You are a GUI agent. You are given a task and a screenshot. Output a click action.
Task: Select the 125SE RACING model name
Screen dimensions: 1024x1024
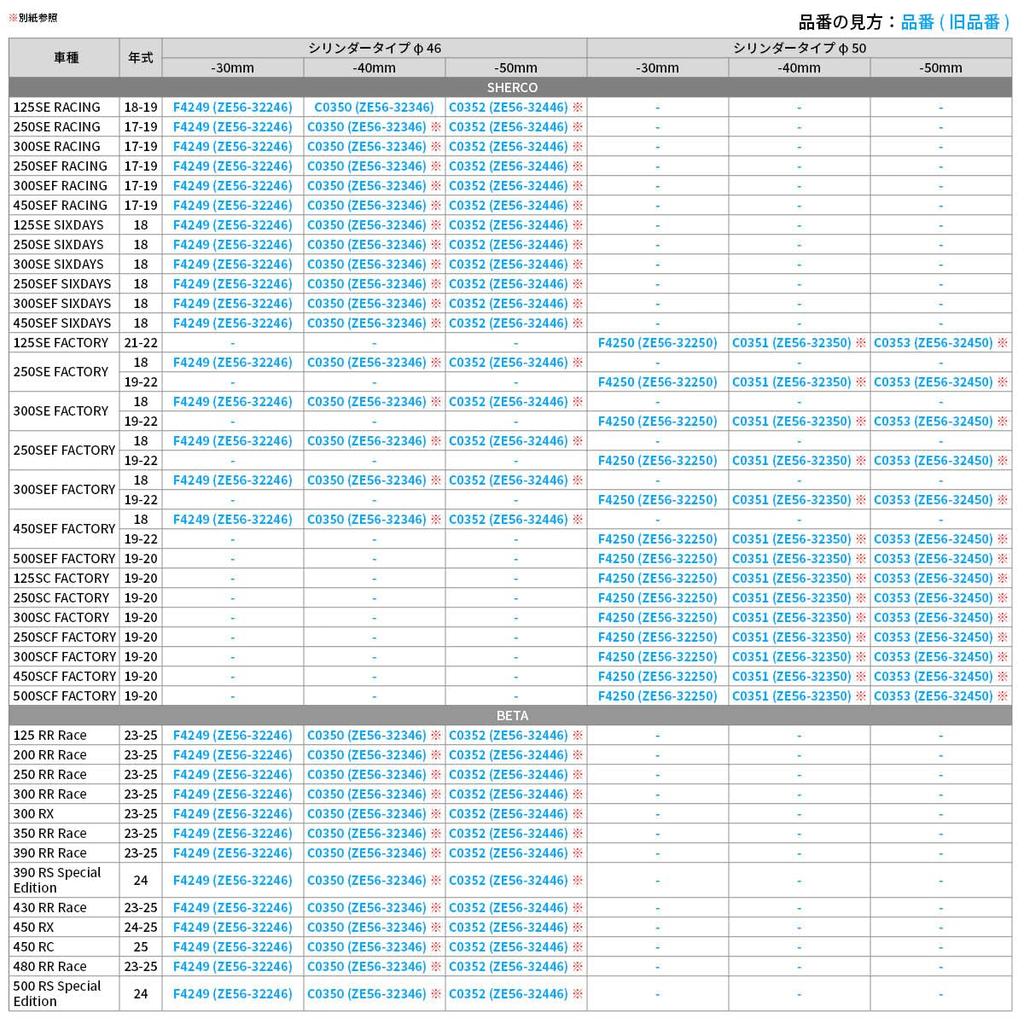click(57, 107)
